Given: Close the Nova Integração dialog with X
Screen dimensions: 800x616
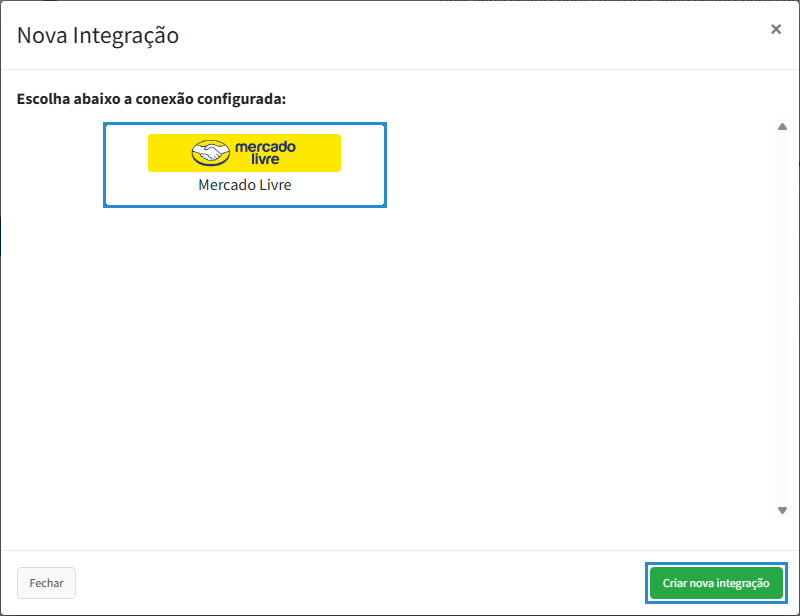Looking at the screenshot, I should pyautogui.click(x=775, y=30).
